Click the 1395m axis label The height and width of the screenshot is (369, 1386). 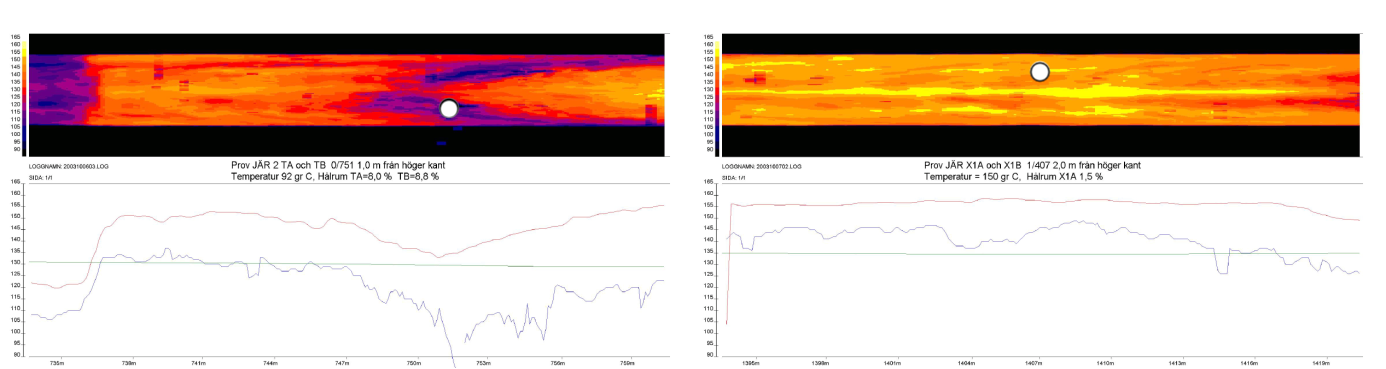click(750, 363)
